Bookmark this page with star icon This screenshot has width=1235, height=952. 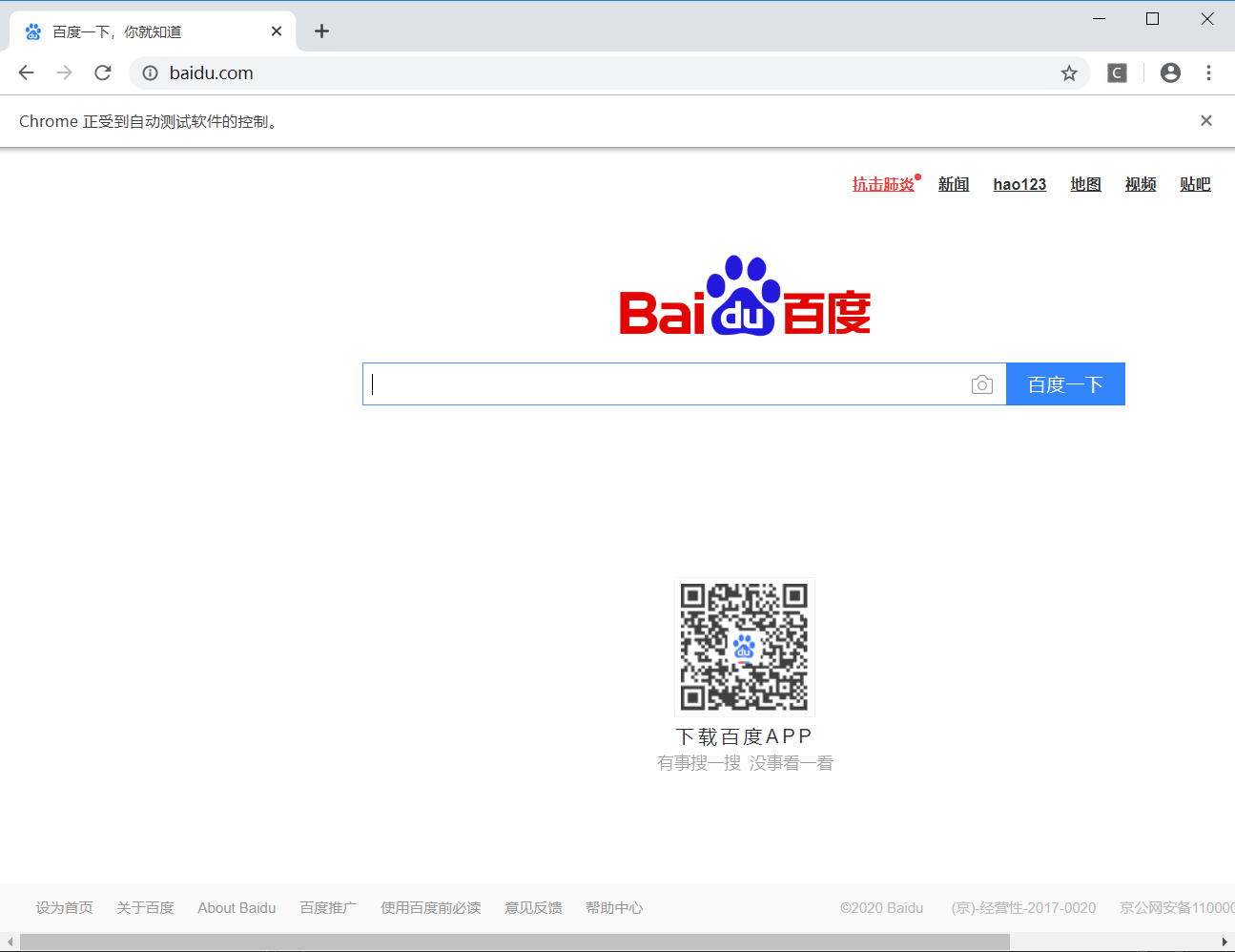click(1069, 72)
